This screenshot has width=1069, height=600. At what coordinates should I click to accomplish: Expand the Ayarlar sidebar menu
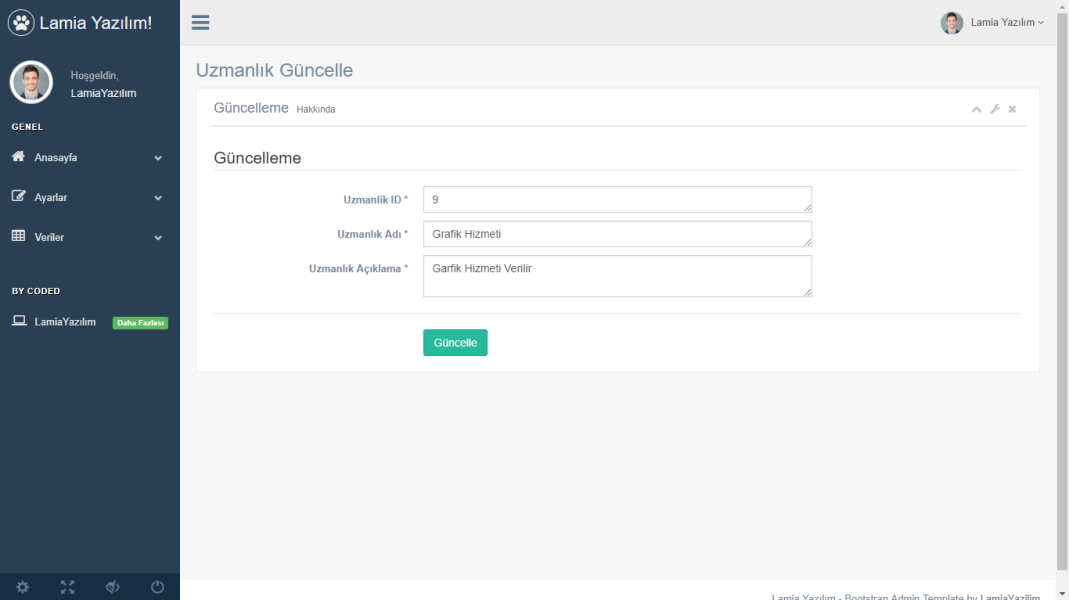point(88,198)
